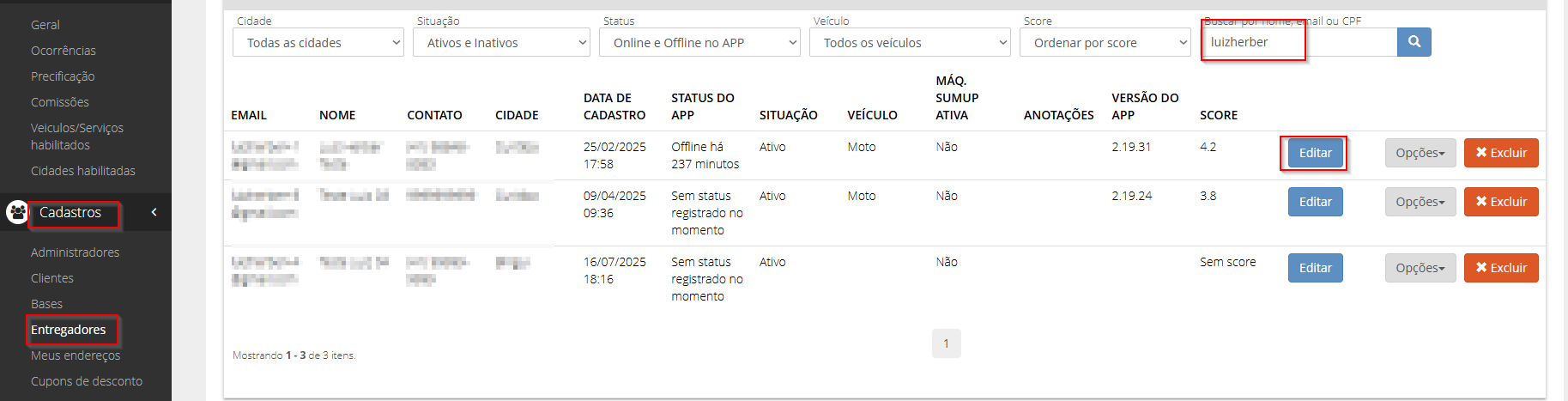Click the Cadastros people icon in sidebar
This screenshot has width=1568, height=401.
click(x=17, y=212)
